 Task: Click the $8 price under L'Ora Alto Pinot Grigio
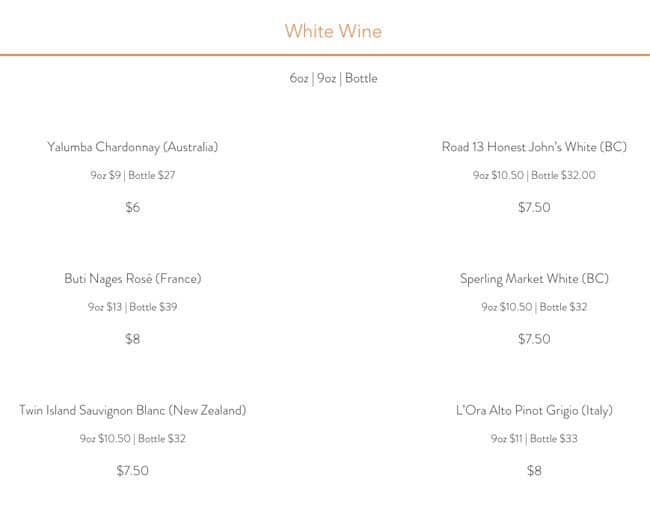click(534, 471)
